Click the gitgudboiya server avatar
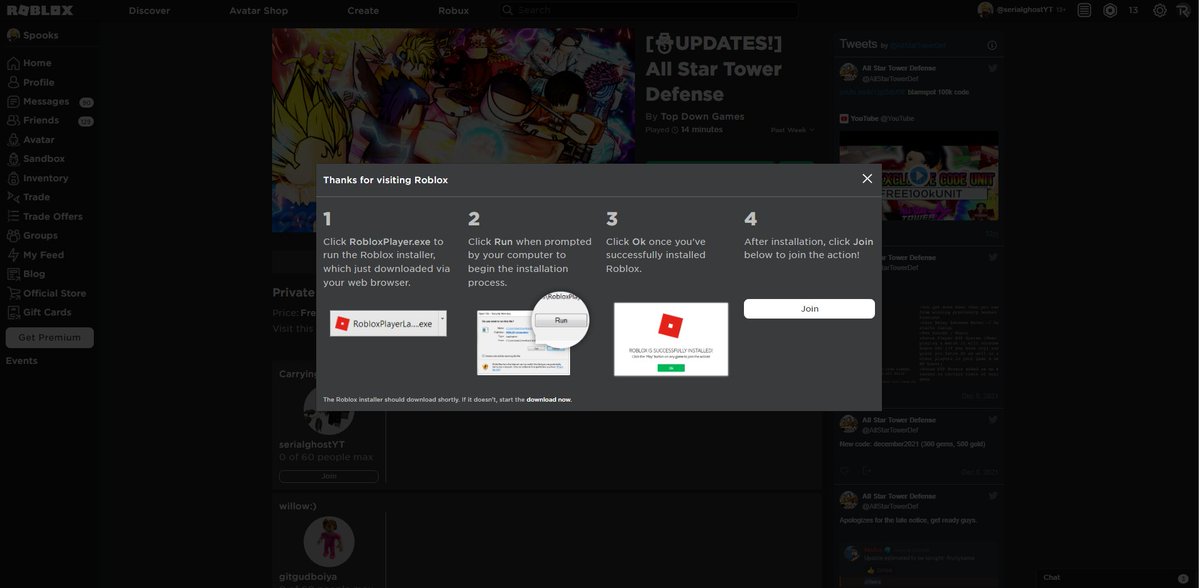 tap(329, 542)
